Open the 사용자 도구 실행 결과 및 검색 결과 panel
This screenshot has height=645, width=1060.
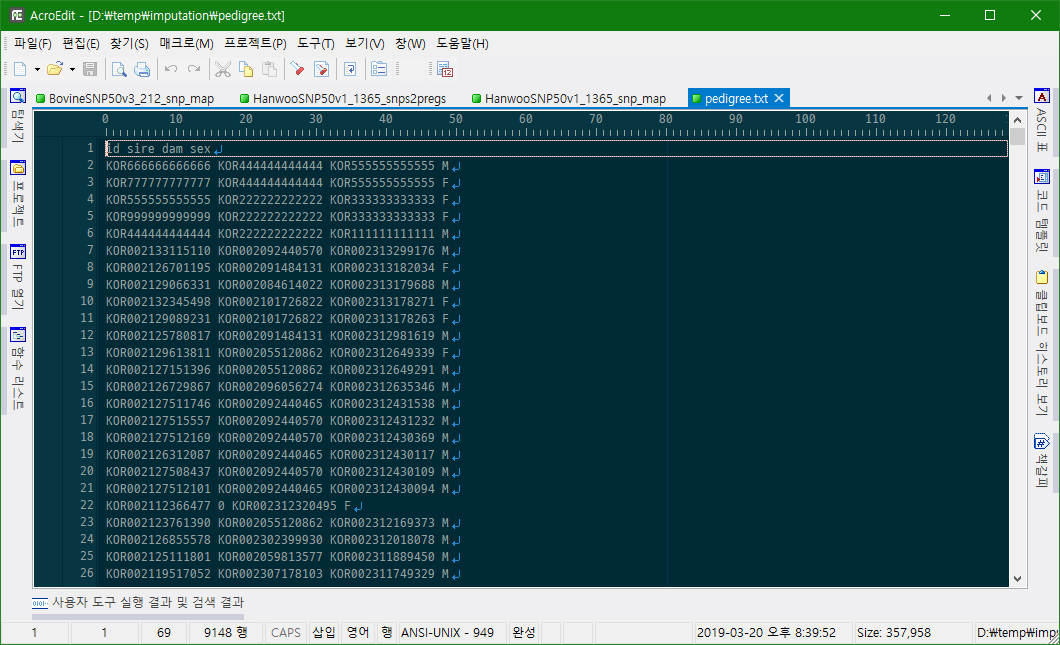click(138, 602)
